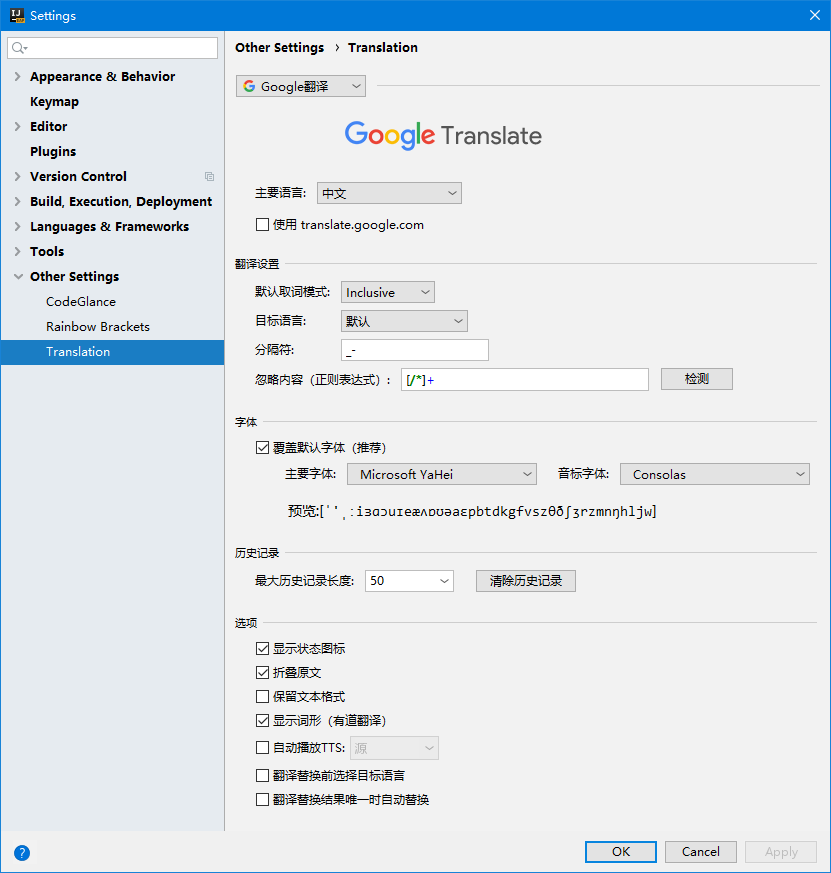831x873 pixels.
Task: Open the Google翻译 engine dropdown
Action: (x=301, y=86)
